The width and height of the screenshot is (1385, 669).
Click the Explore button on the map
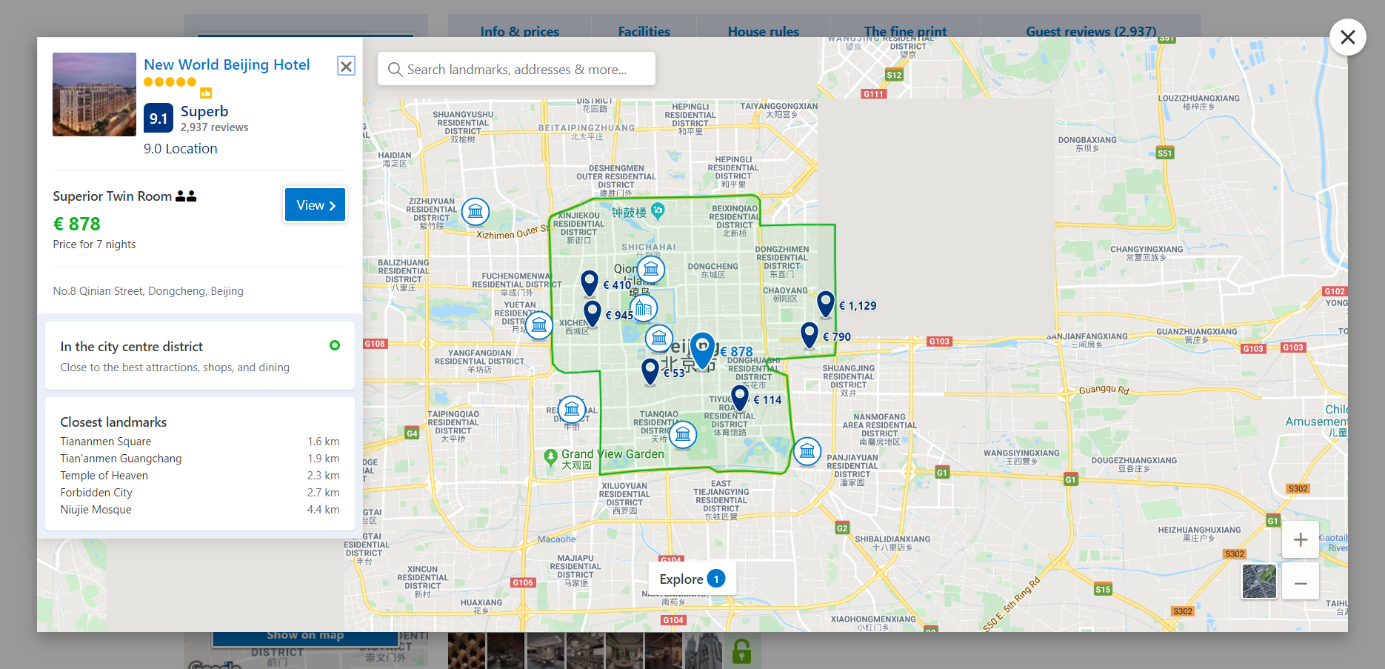pos(692,578)
